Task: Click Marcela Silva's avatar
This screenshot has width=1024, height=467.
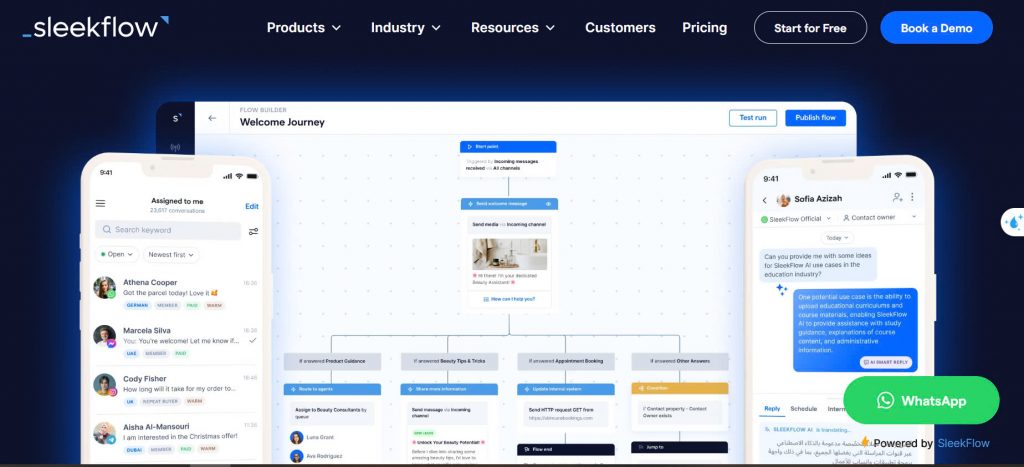Action: [104, 336]
